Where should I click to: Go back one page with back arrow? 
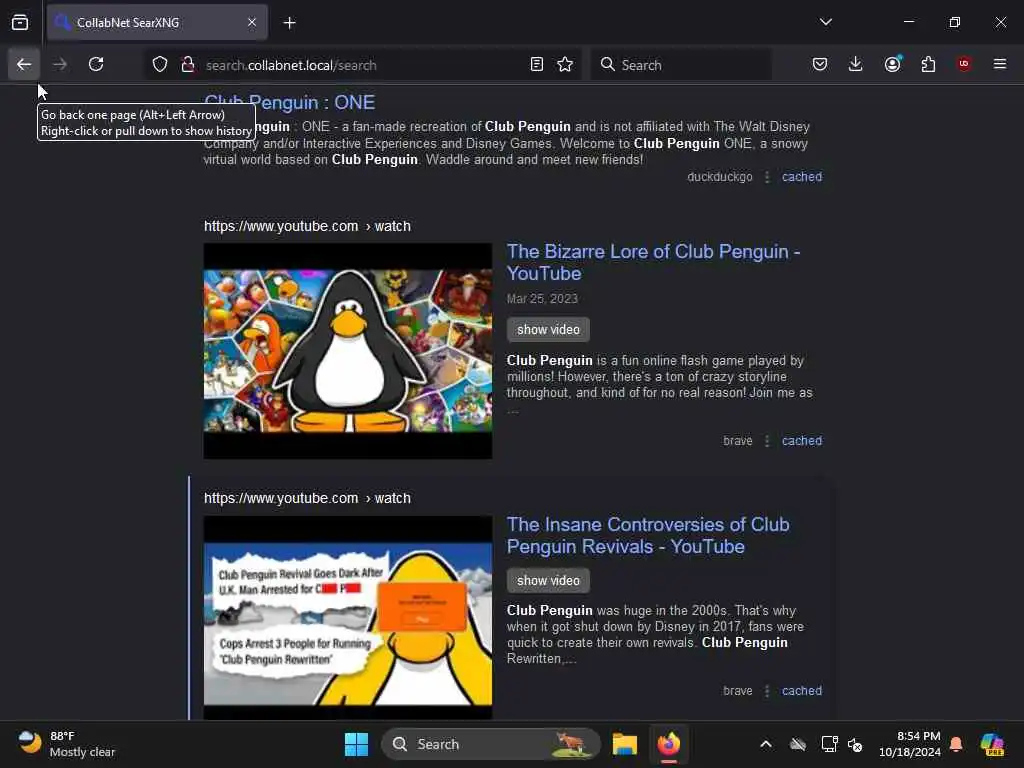coord(24,64)
